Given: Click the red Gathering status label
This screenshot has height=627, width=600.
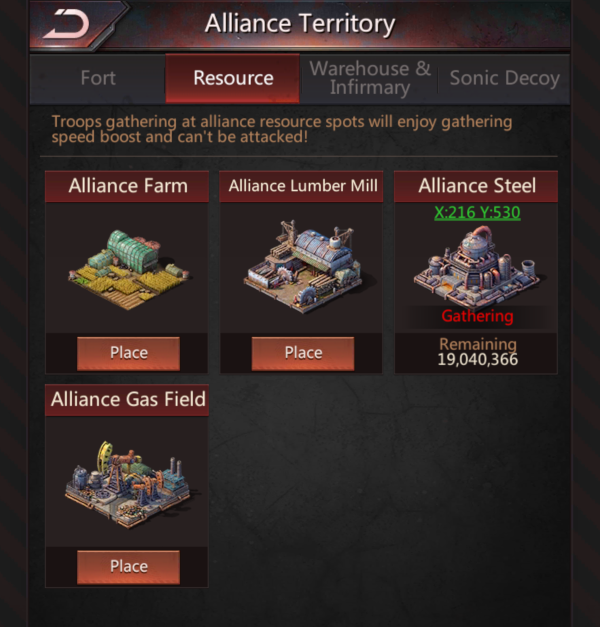Looking at the screenshot, I should pyautogui.click(x=477, y=316).
